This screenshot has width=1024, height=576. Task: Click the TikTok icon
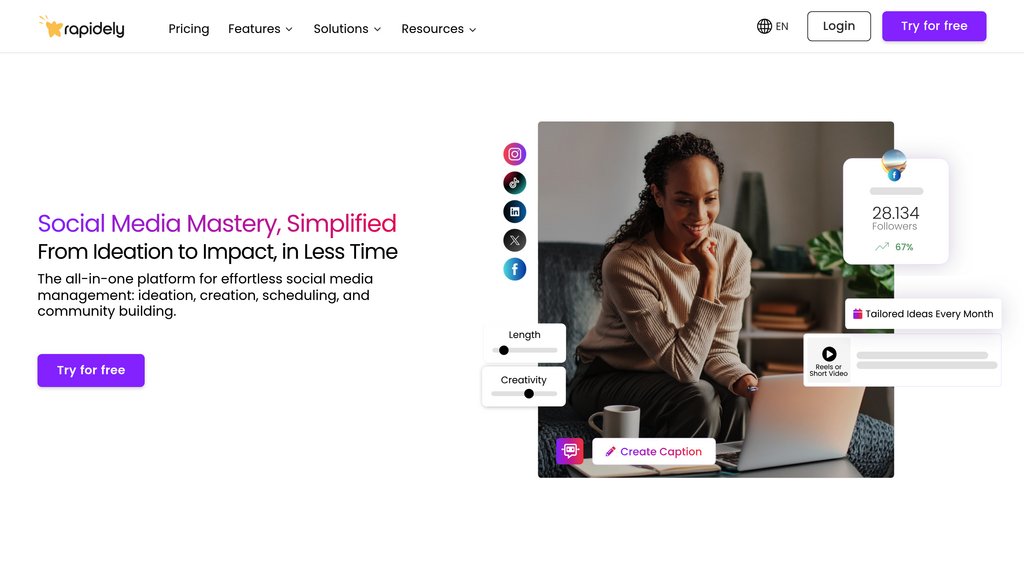coord(515,183)
